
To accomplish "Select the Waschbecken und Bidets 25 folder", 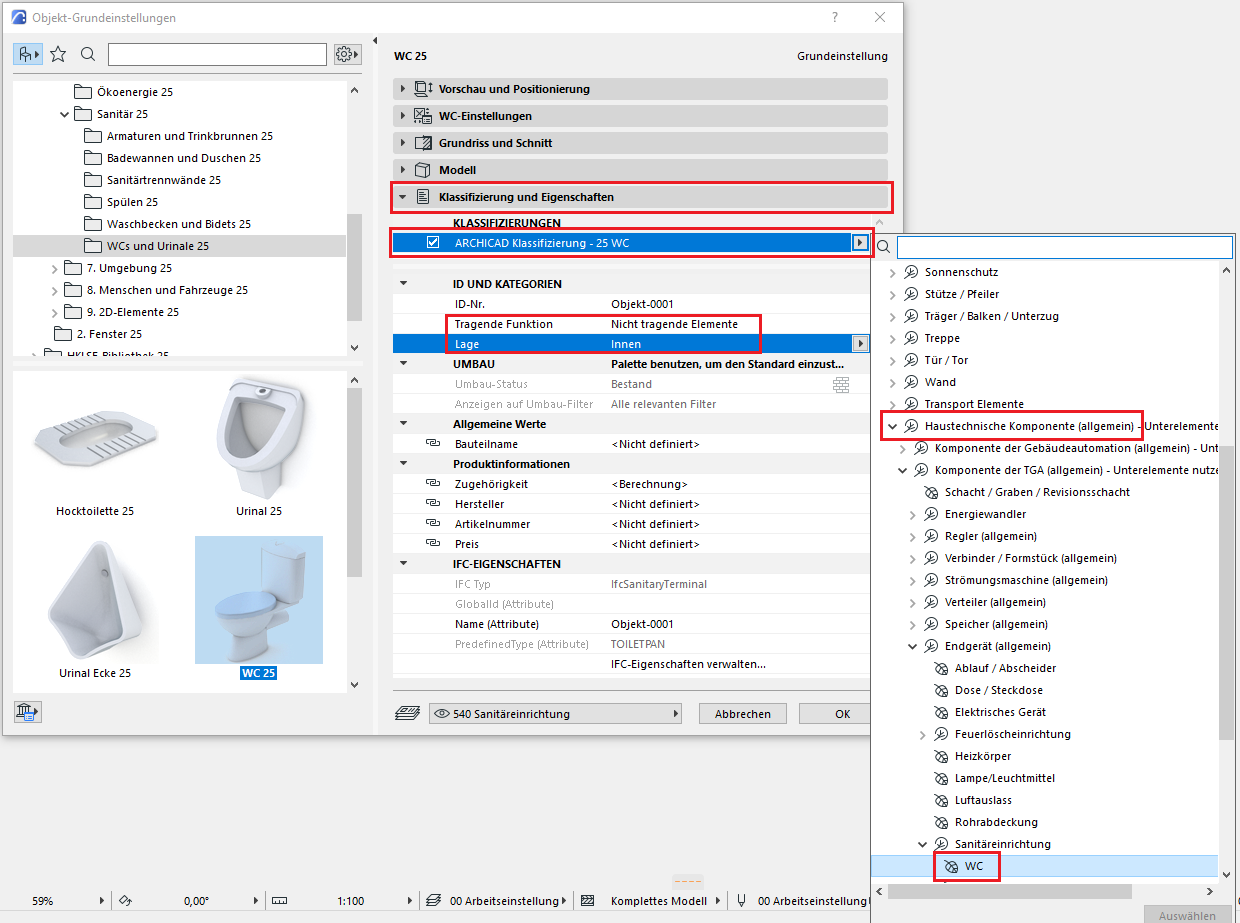I will 178,224.
